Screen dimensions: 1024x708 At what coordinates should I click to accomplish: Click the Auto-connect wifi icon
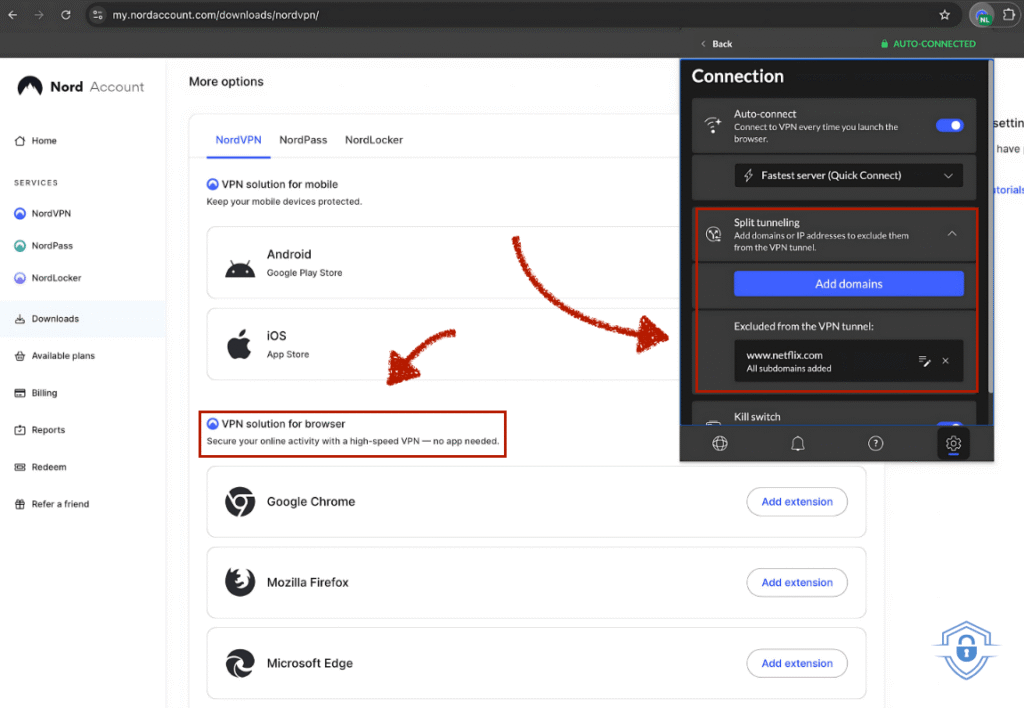(x=712, y=124)
